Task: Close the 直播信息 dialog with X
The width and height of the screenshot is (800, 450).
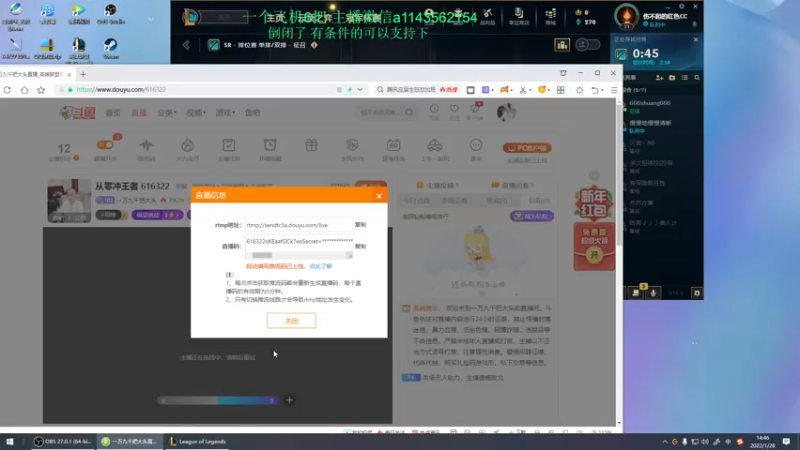Action: coord(379,196)
